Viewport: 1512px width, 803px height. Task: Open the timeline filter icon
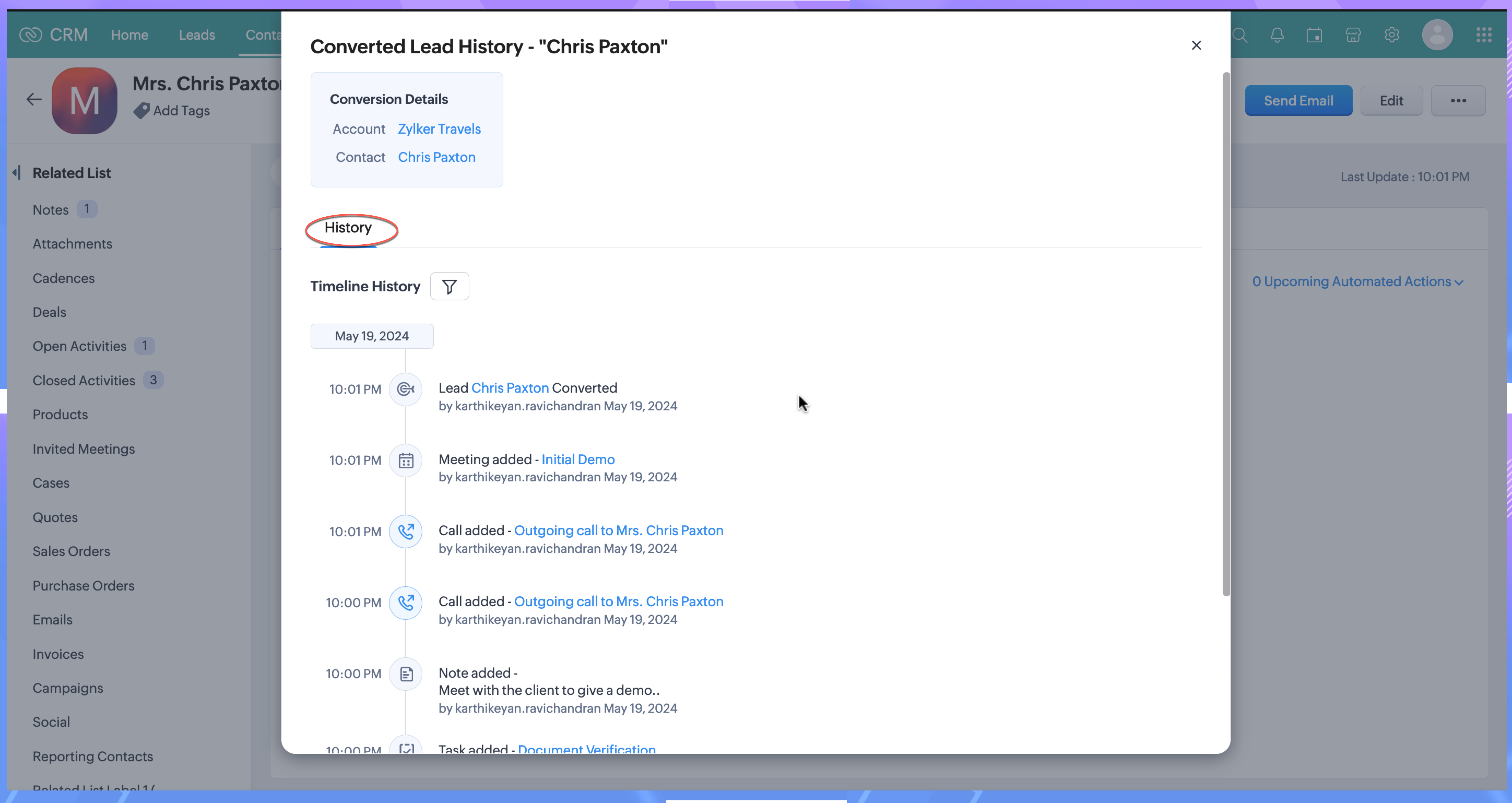(449, 286)
